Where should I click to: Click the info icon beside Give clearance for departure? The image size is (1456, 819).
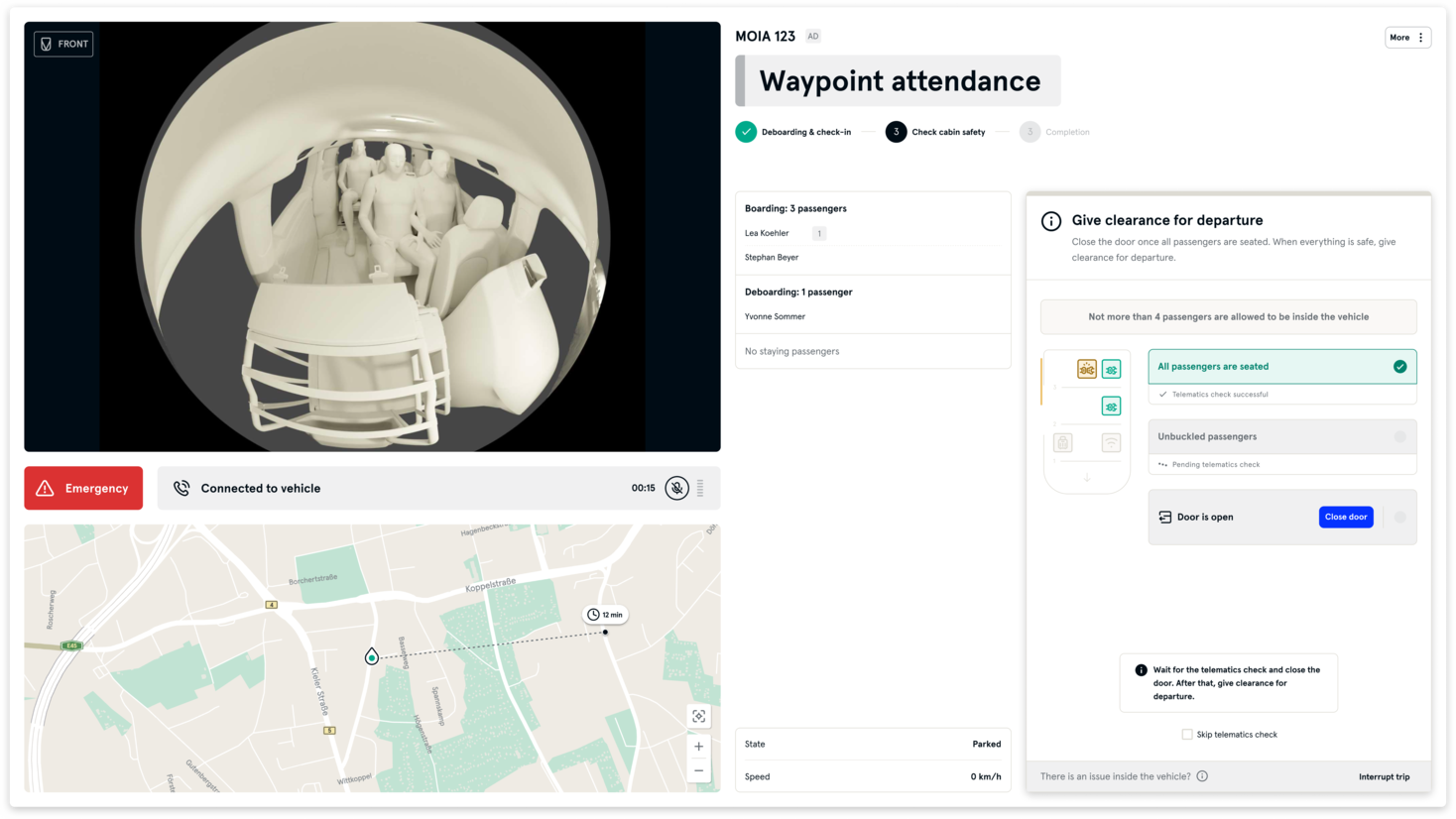click(1050, 221)
